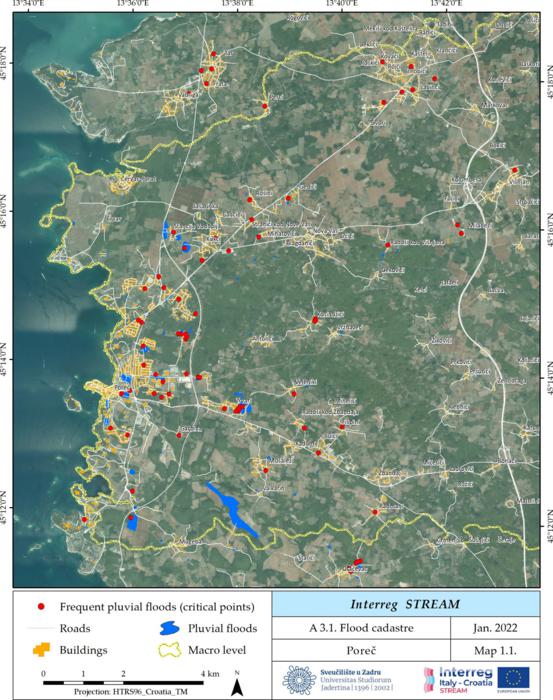Click the 13°34'0"E longitude label
This screenshot has width=553, height=700.
29,4
